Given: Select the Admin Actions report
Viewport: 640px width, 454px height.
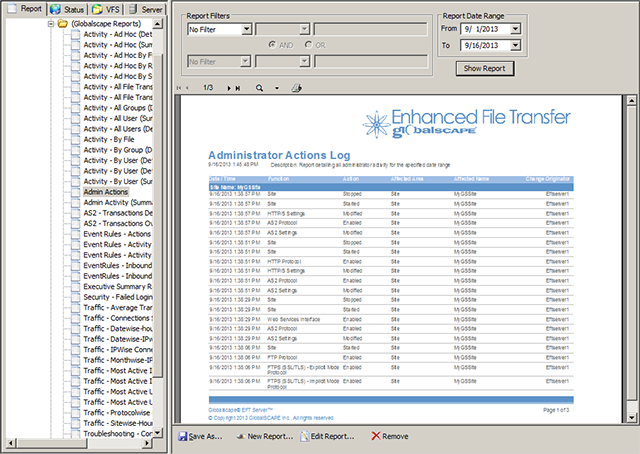Looking at the screenshot, I should 106,192.
